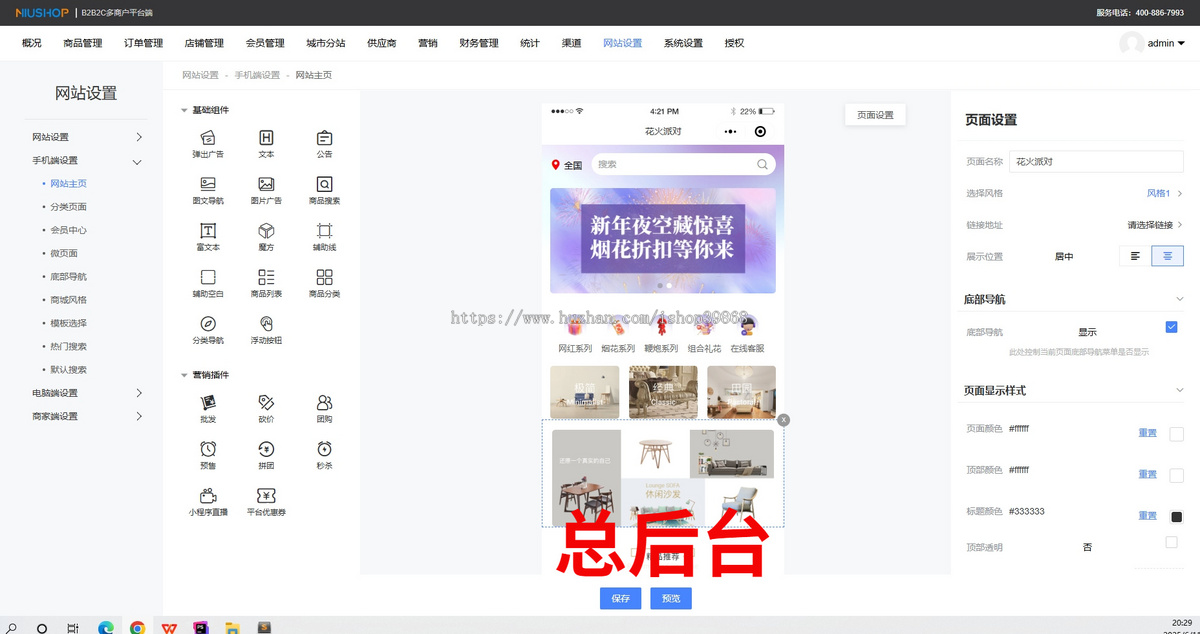This screenshot has width=1200, height=634.
Task: Open the 会员管理 top menu
Action: (265, 43)
